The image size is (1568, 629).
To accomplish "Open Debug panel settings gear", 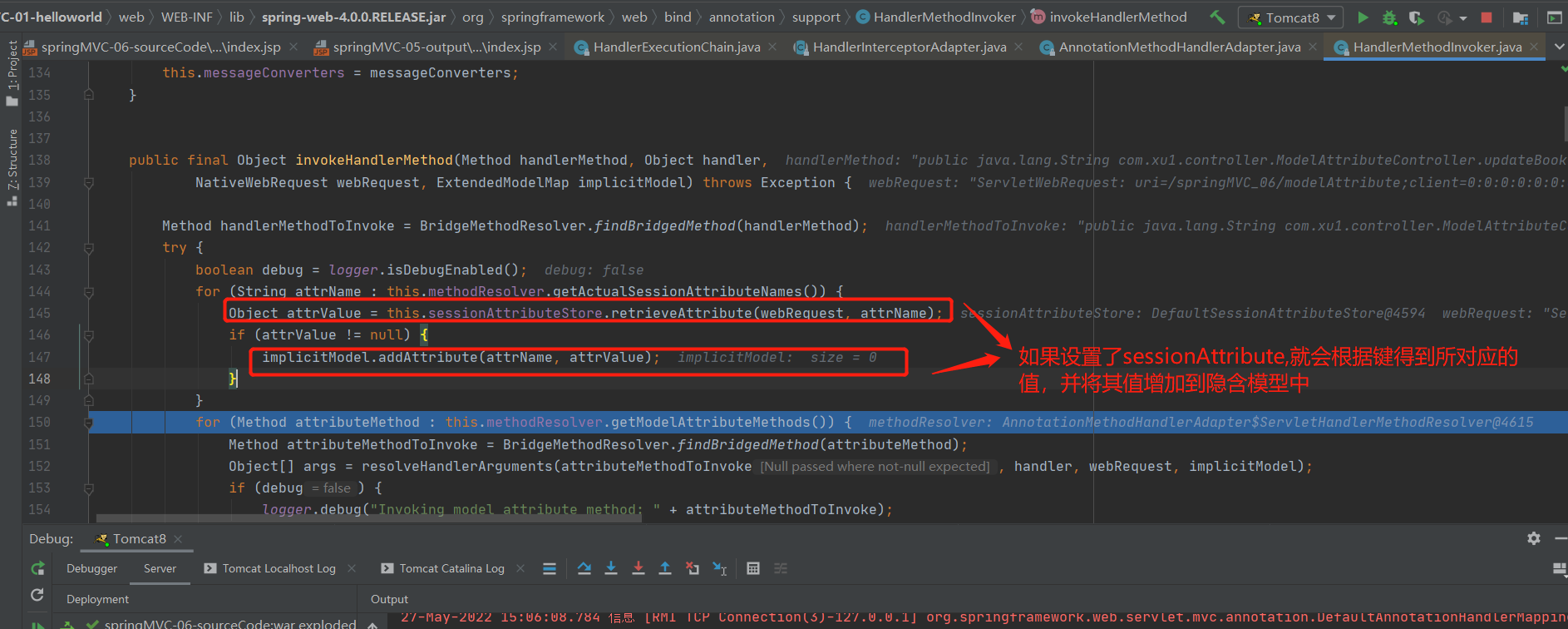I will [x=1534, y=538].
